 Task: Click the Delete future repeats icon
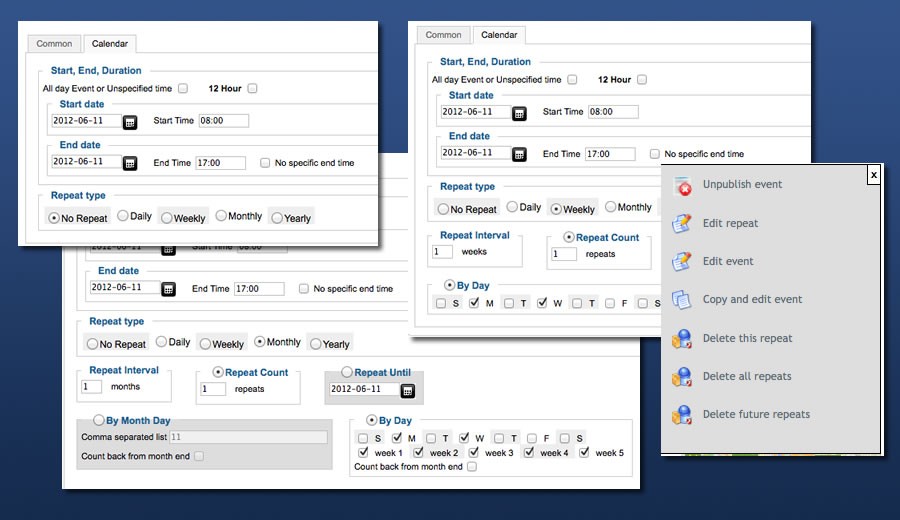pos(683,415)
